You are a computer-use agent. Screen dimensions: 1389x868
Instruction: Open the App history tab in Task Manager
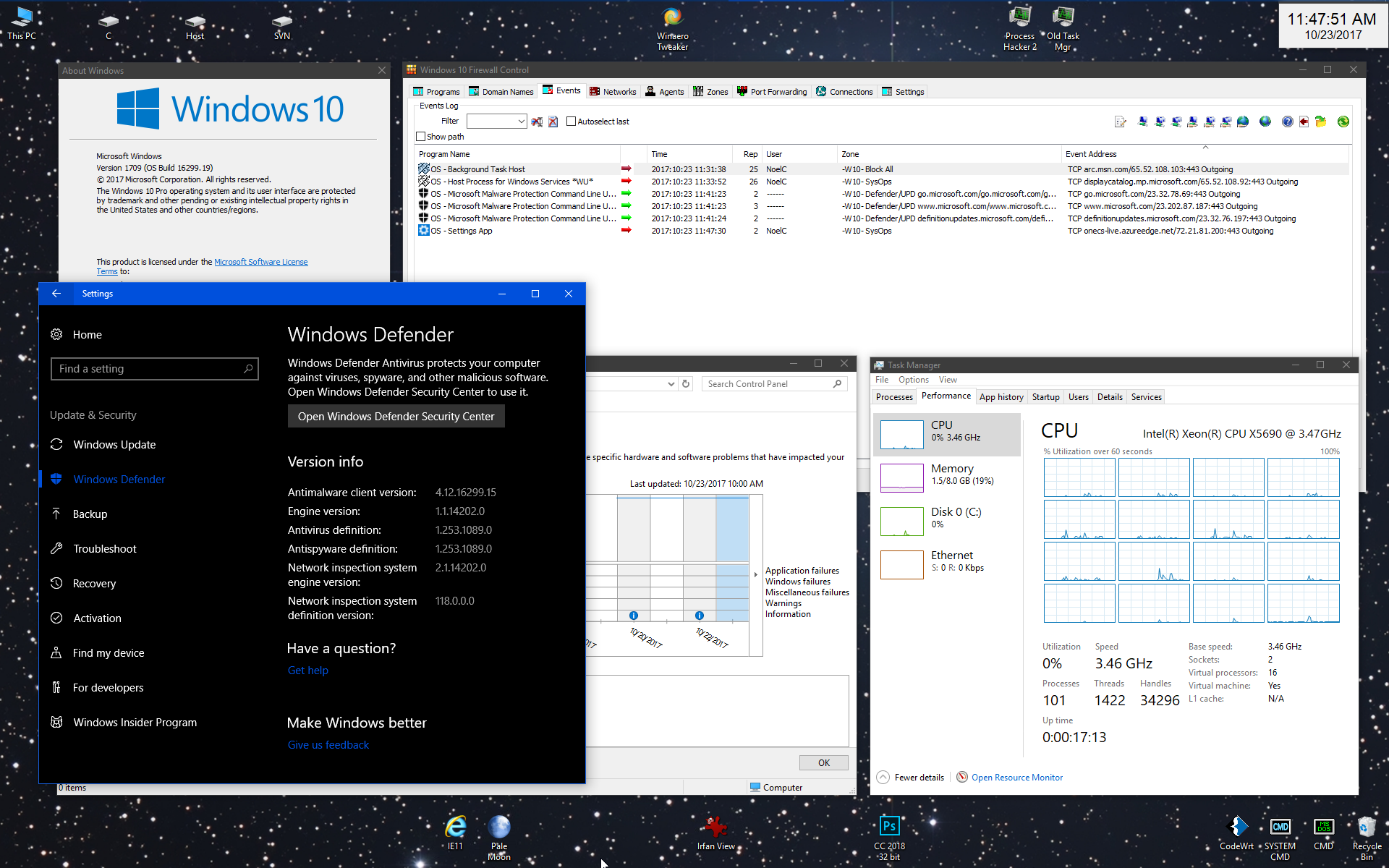(1001, 397)
